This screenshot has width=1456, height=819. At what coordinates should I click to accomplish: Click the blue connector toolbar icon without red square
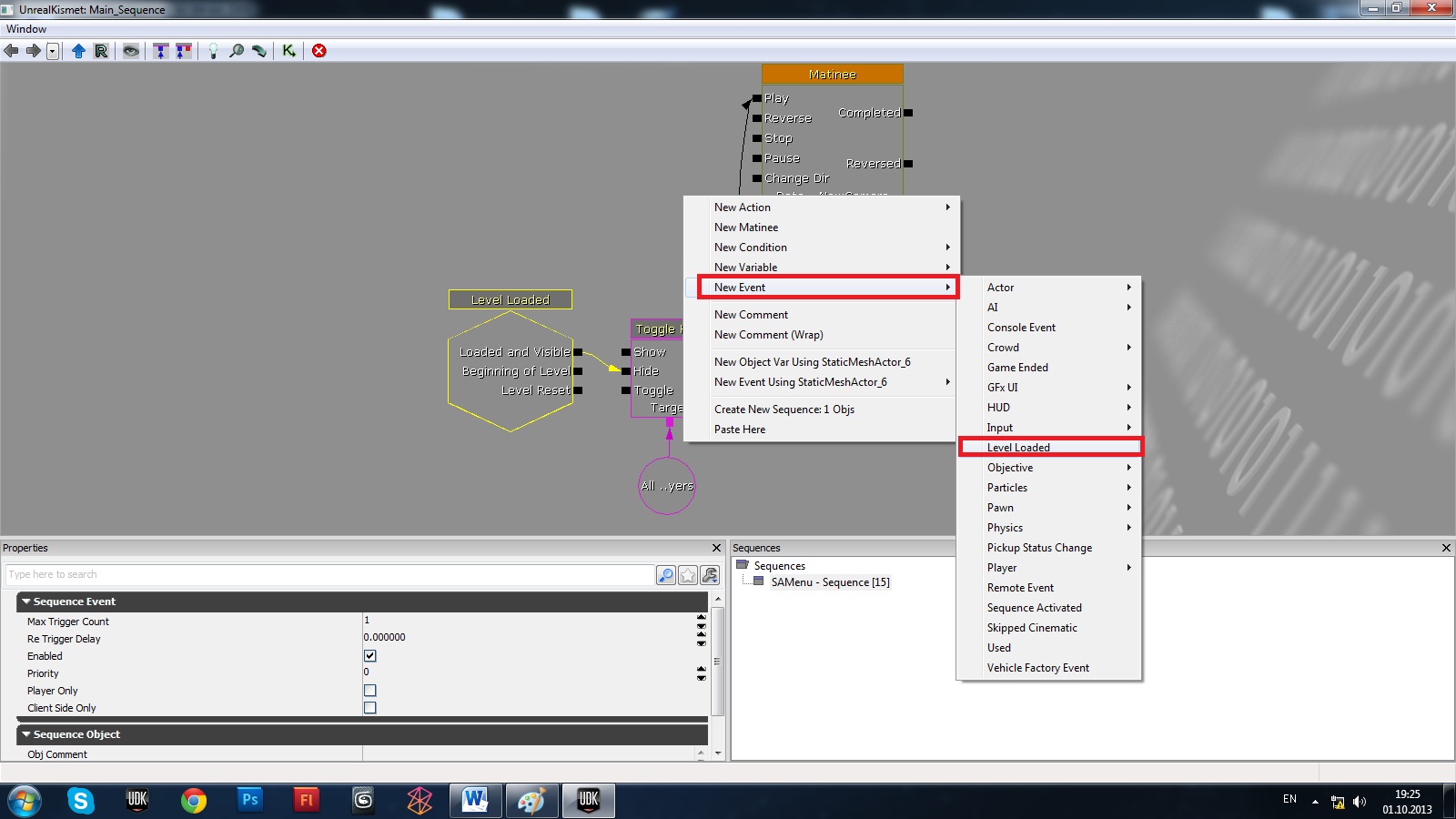coord(161,51)
